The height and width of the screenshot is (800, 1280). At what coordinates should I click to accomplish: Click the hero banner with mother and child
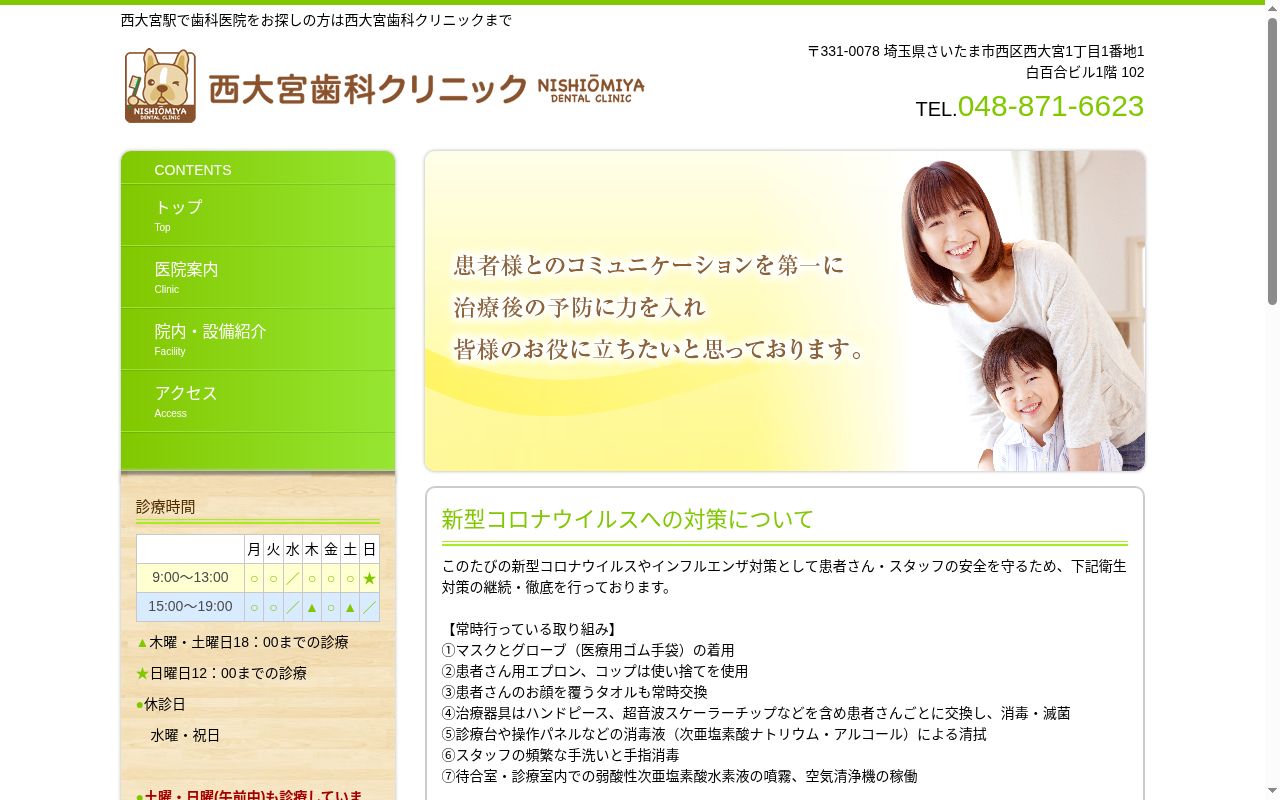click(x=785, y=311)
